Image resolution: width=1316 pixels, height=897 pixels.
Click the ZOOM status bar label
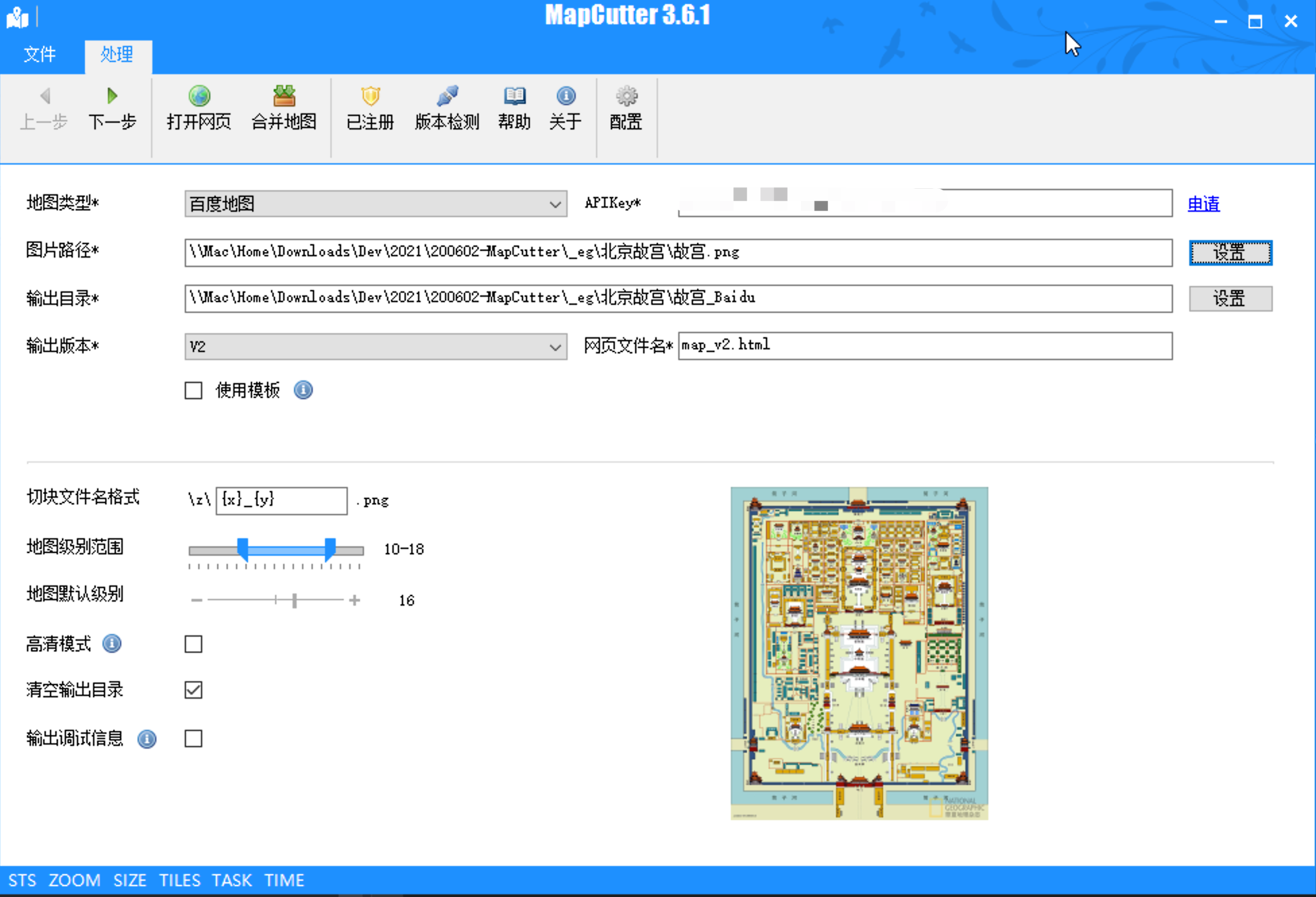74,880
